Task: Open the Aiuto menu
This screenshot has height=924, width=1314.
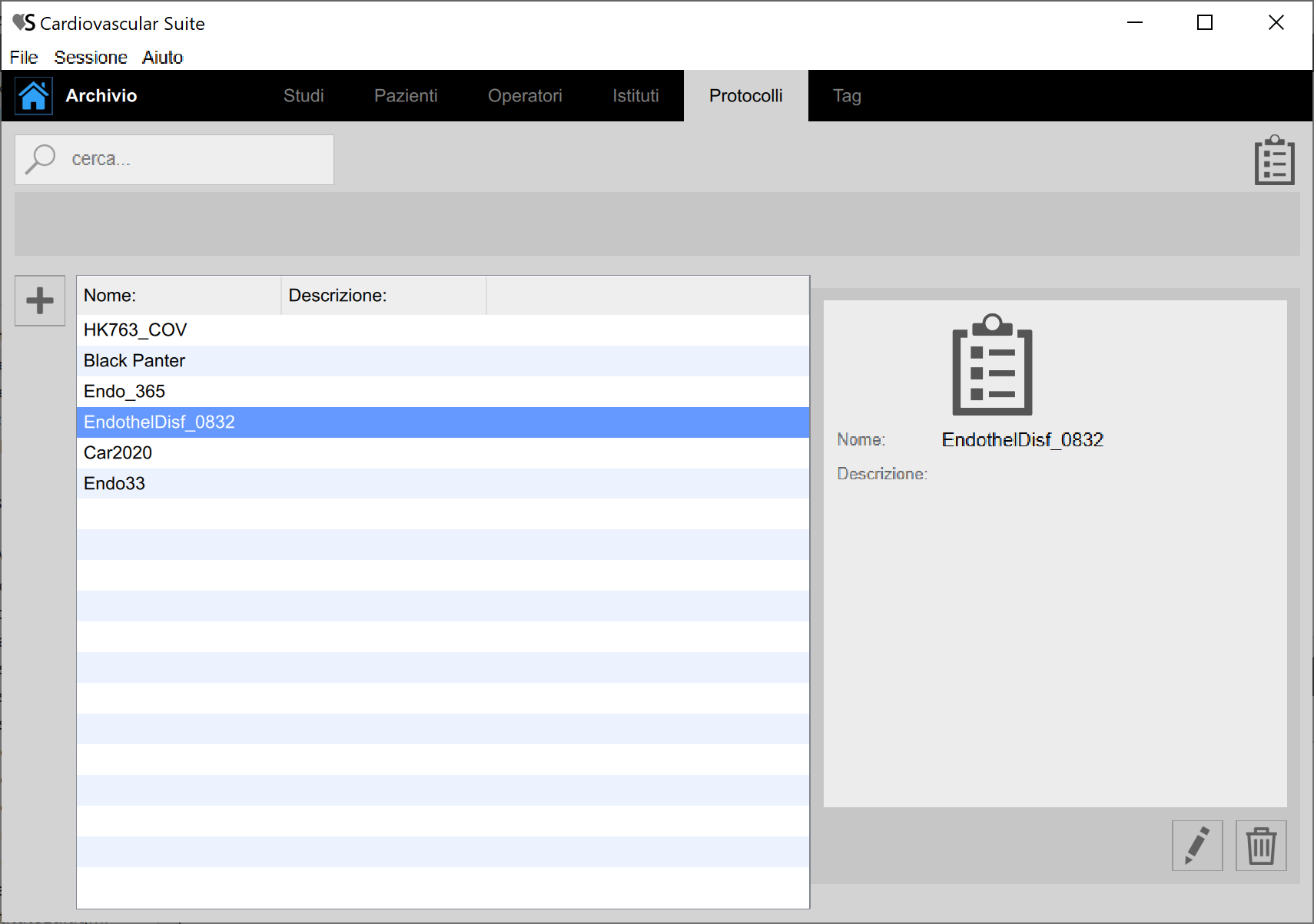Action: point(162,58)
